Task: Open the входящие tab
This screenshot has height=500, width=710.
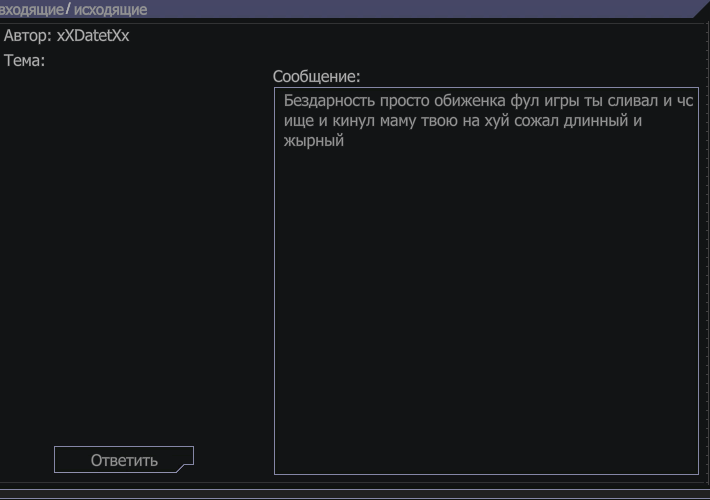Action: click(32, 10)
